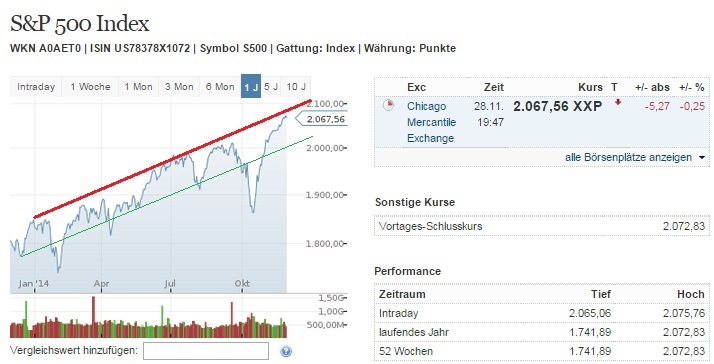This screenshot has height=364, width=714.
Task: Click the active 1 J tab
Action: point(251,86)
